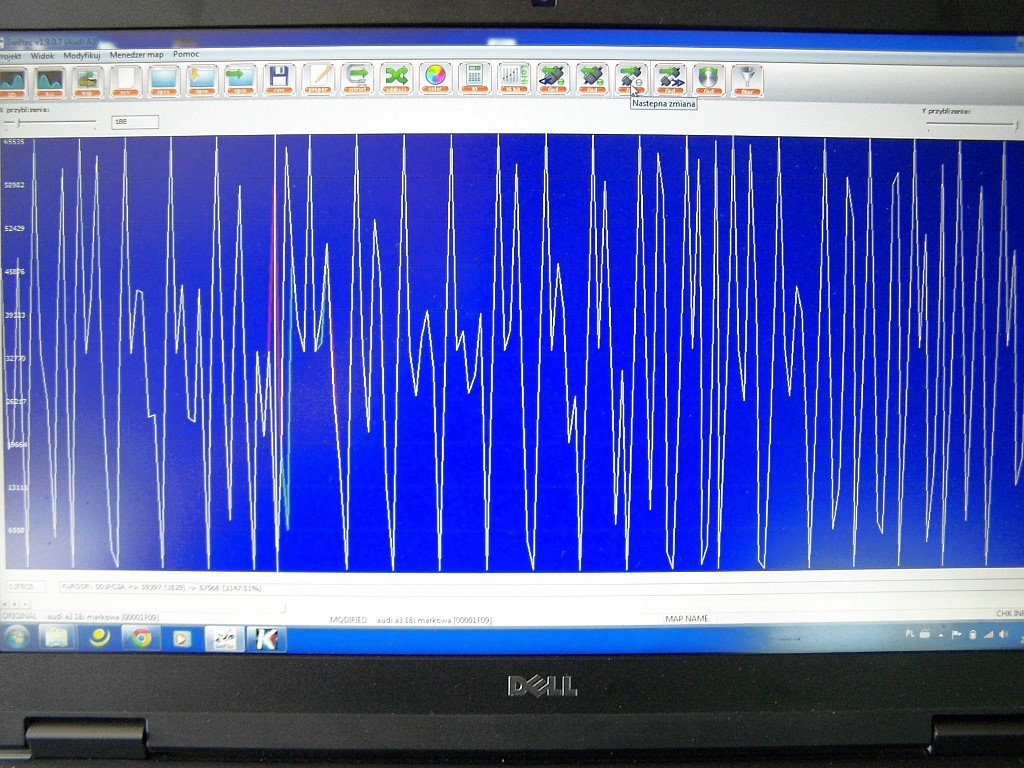Image resolution: width=1024 pixels, height=768 pixels.
Task: Click the pencil properties icon
Action: click(x=318, y=79)
